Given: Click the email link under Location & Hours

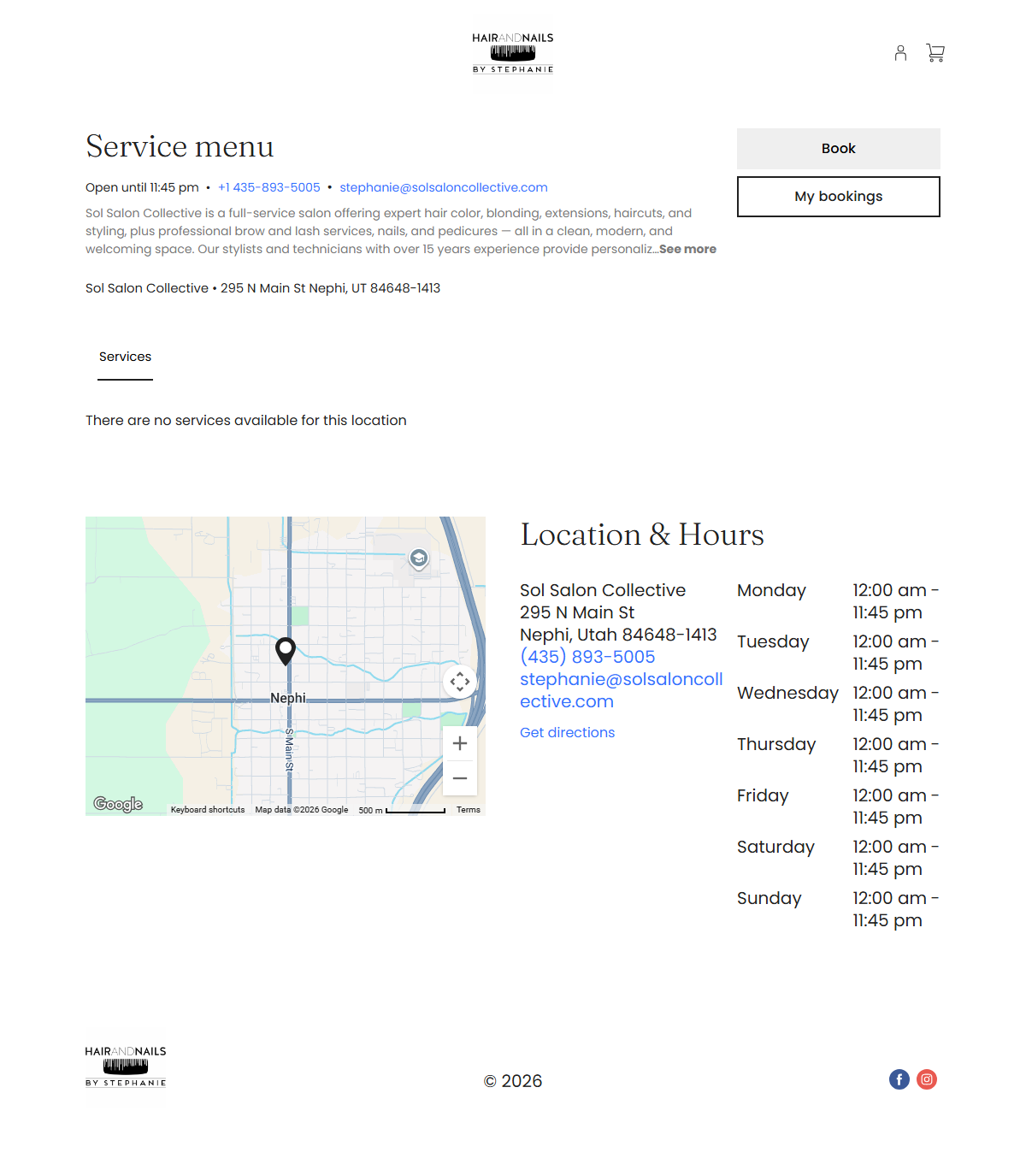Looking at the screenshot, I should pyautogui.click(x=622, y=690).
